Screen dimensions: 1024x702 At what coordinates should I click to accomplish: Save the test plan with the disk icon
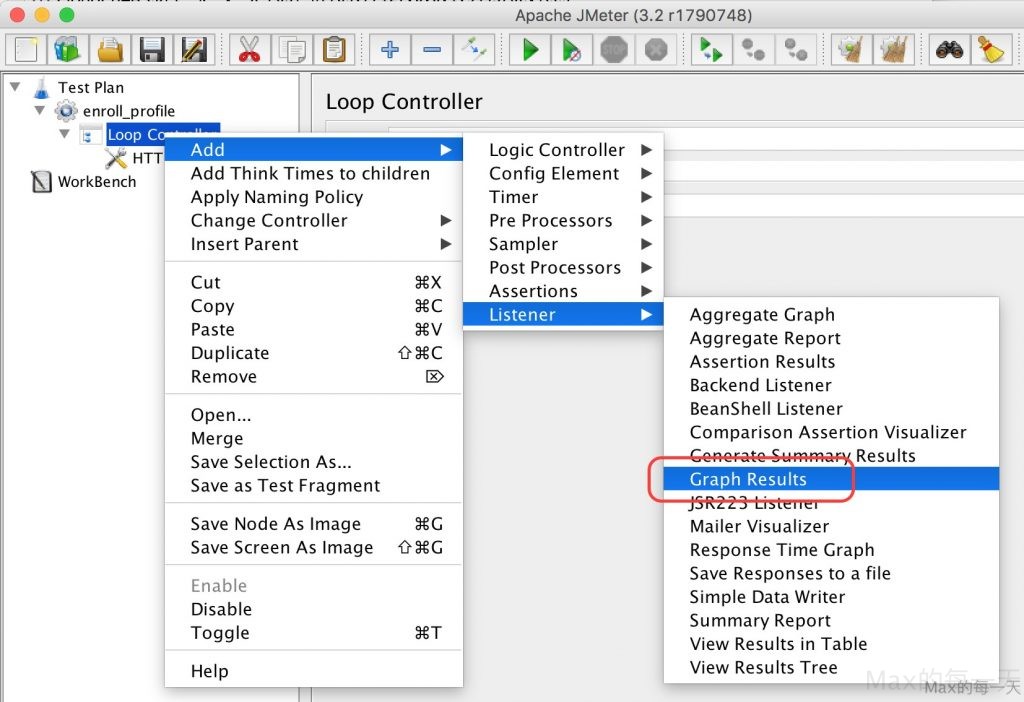tap(148, 48)
